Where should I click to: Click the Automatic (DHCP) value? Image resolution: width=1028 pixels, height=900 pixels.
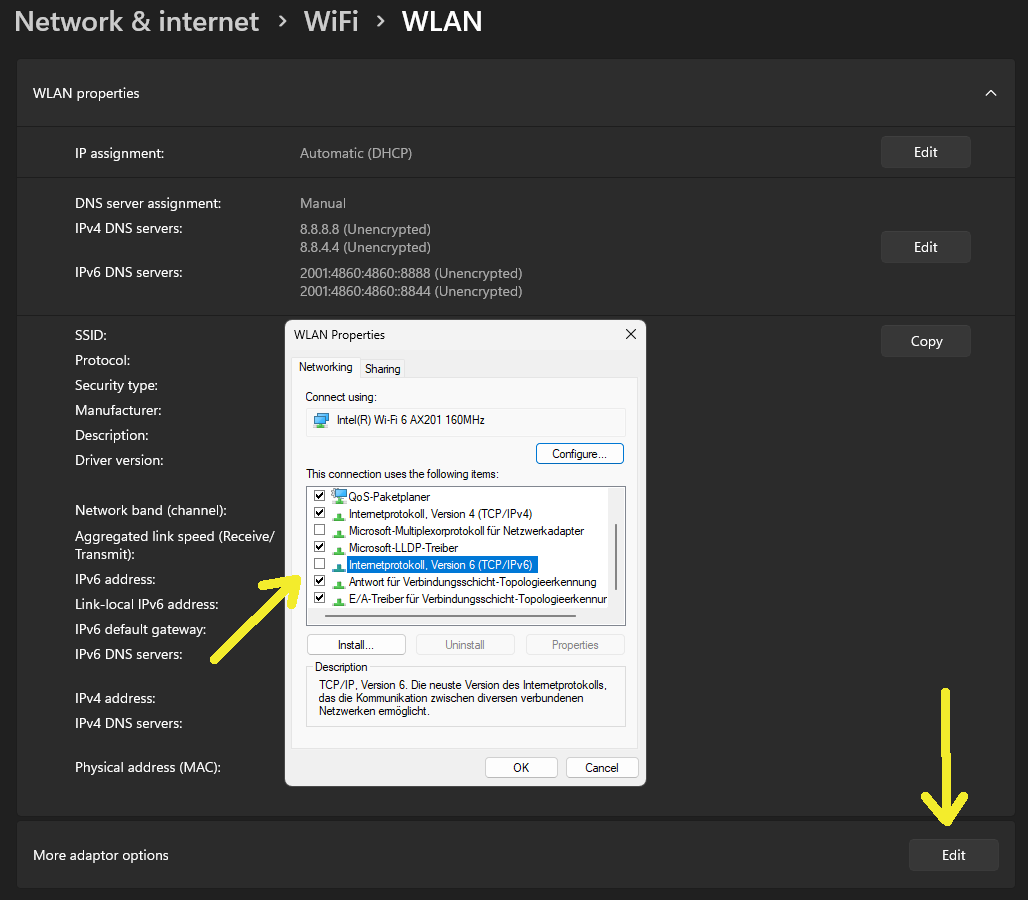click(356, 153)
